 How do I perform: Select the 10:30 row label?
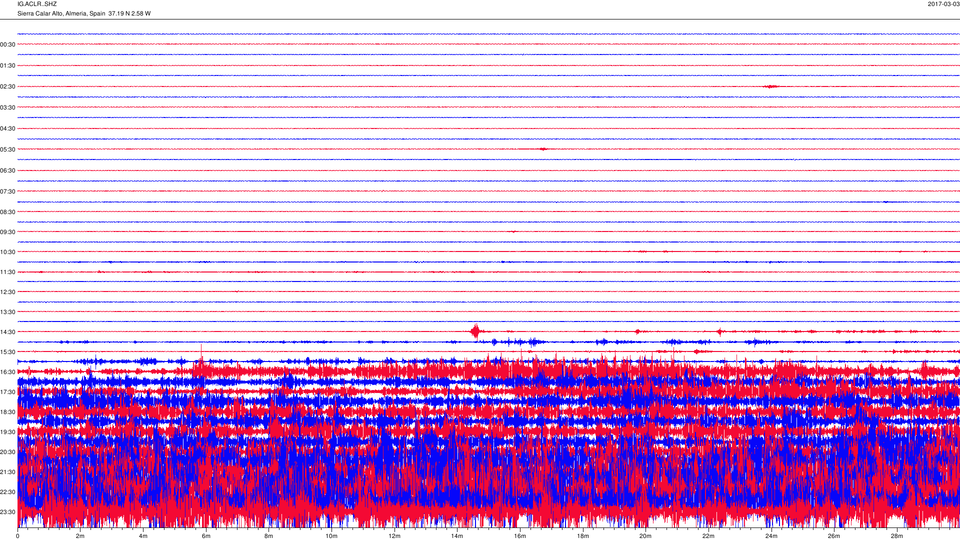coord(8,252)
